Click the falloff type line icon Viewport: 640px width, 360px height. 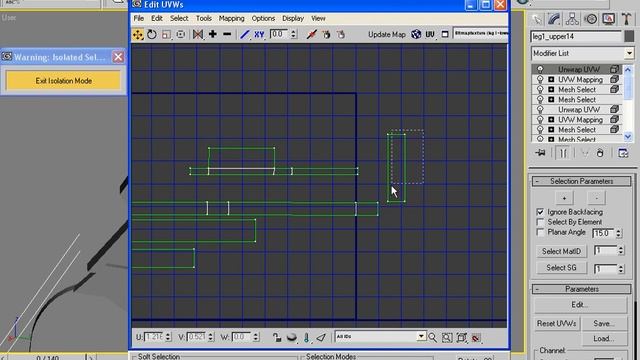pyautogui.click(x=244, y=35)
